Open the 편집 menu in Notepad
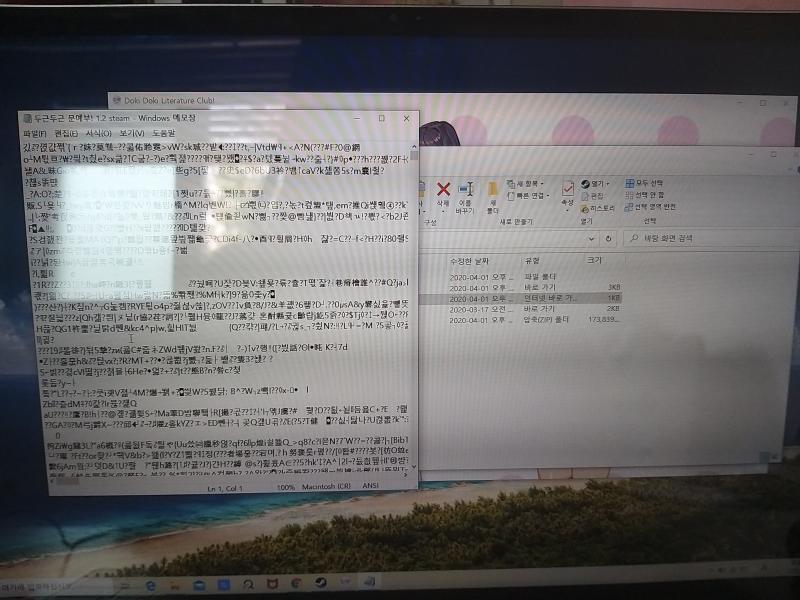 (x=66, y=134)
